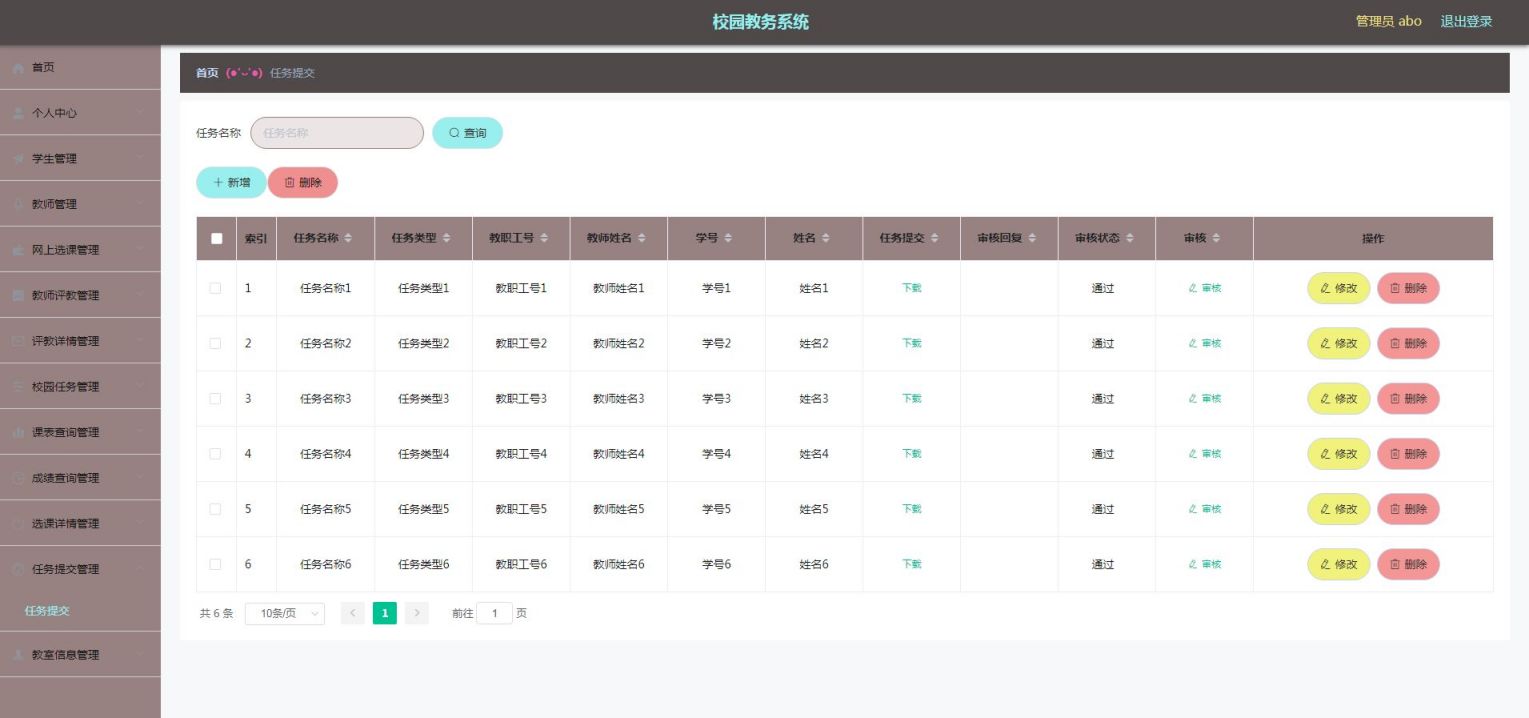This screenshot has width=1529, height=718.
Task: Open 首页 in the sidebar menu
Action: click(80, 67)
